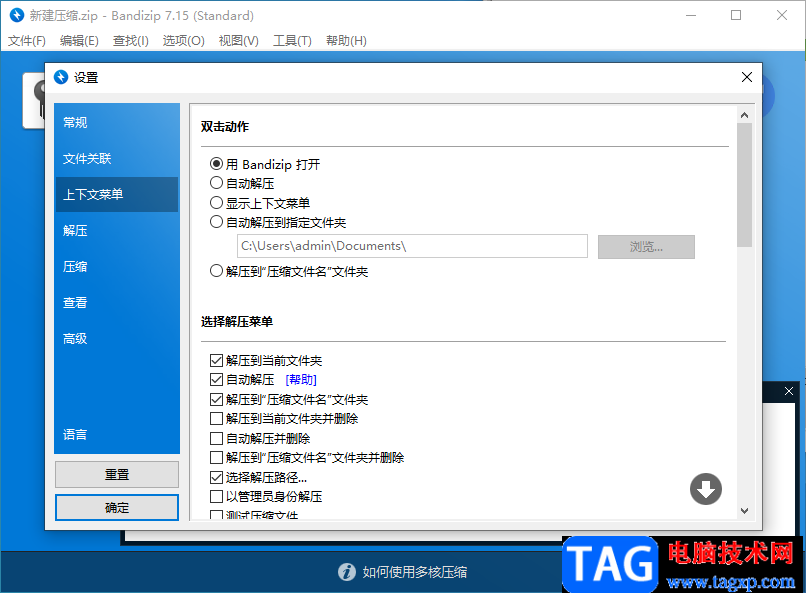This screenshot has width=806, height=593.
Task: Uncheck 解压到当前文件夹 checkbox
Action: click(216, 360)
